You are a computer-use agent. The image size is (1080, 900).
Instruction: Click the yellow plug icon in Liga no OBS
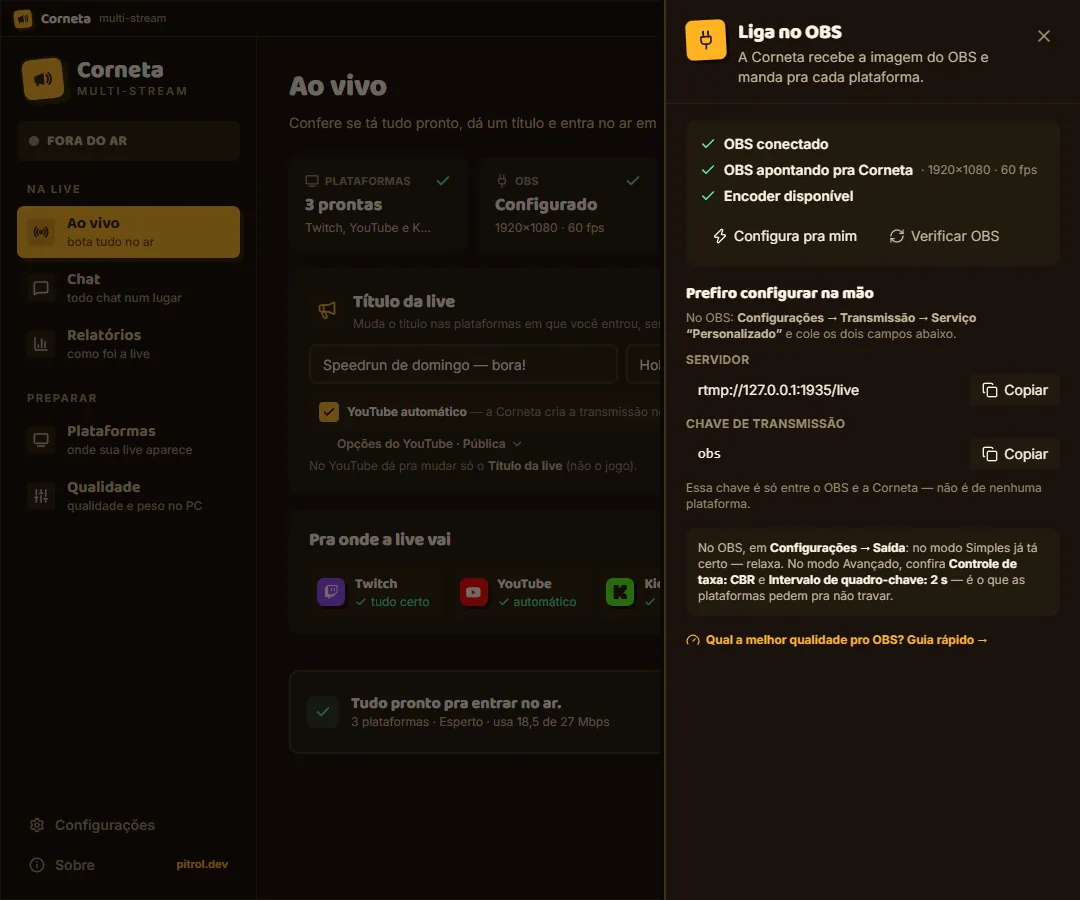pos(705,40)
